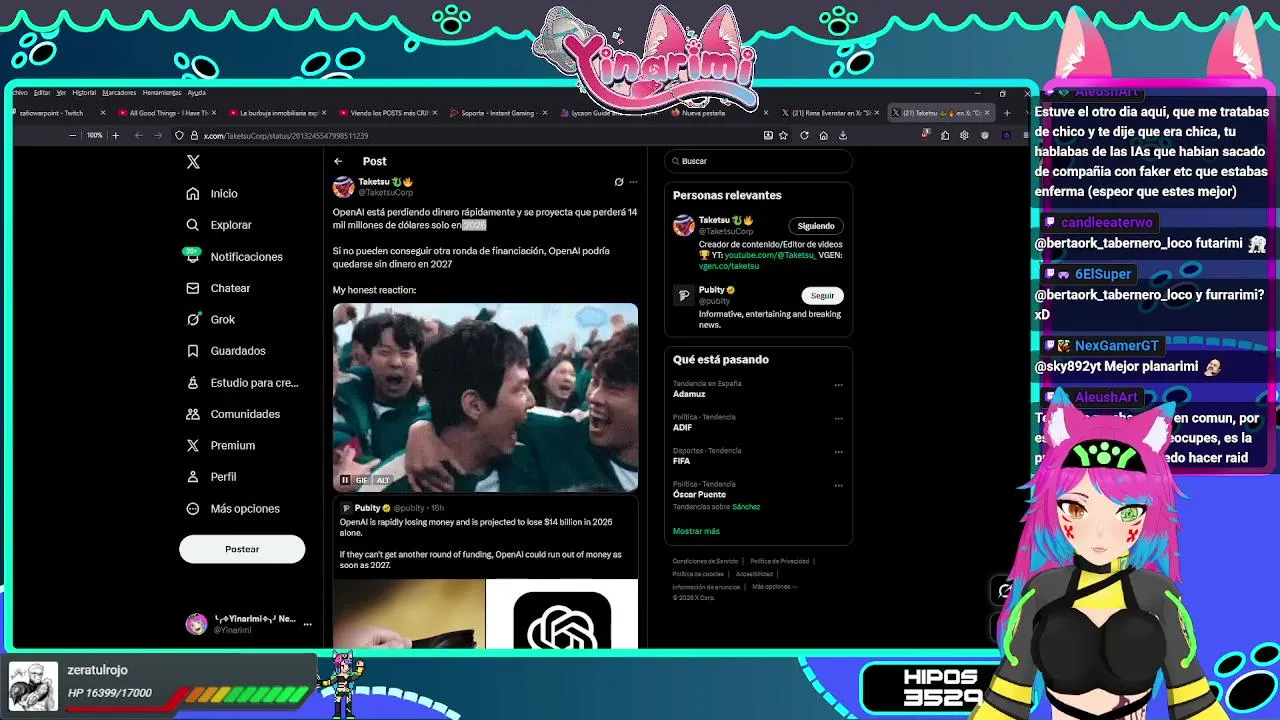
Task: Click the browser Home toolbar icon
Action: point(823,135)
